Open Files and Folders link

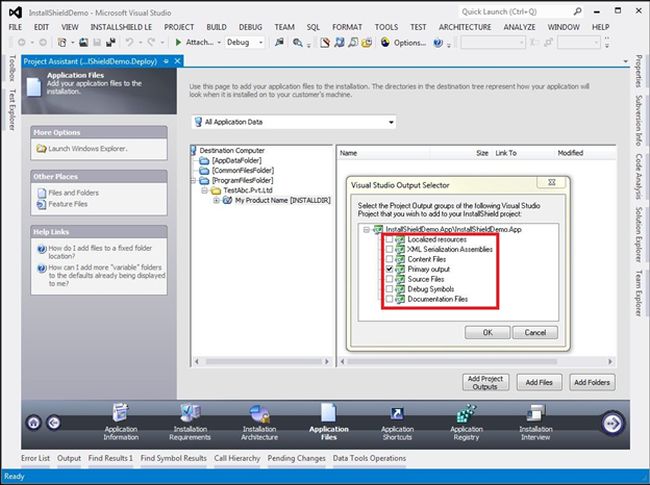73,193
